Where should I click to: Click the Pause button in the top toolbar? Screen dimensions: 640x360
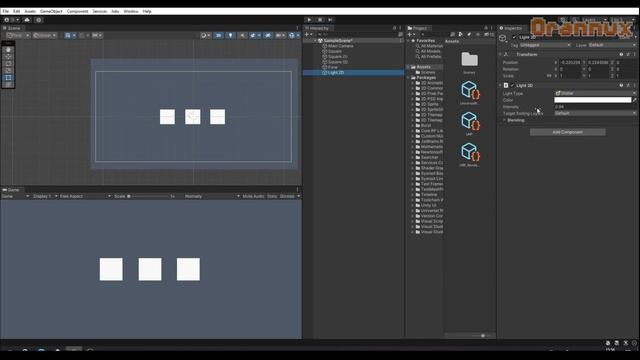point(320,20)
